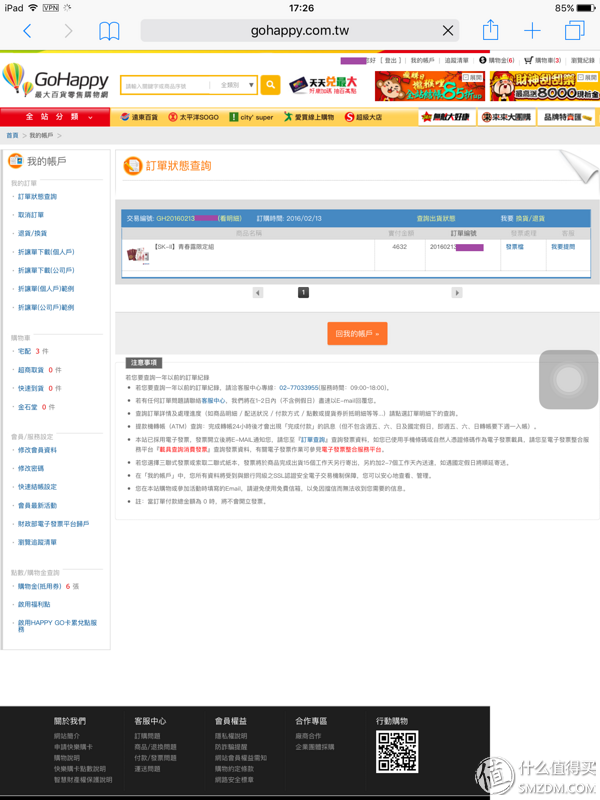Open the 宅配 3 件 cart link
The image size is (600, 800).
point(33,351)
